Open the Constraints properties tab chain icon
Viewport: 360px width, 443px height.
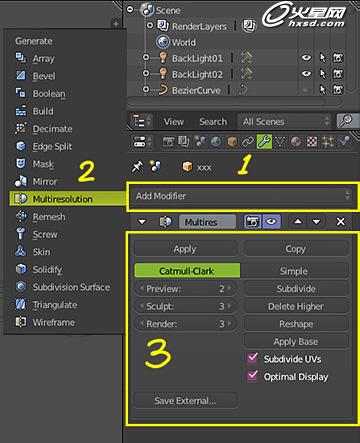(x=248, y=142)
